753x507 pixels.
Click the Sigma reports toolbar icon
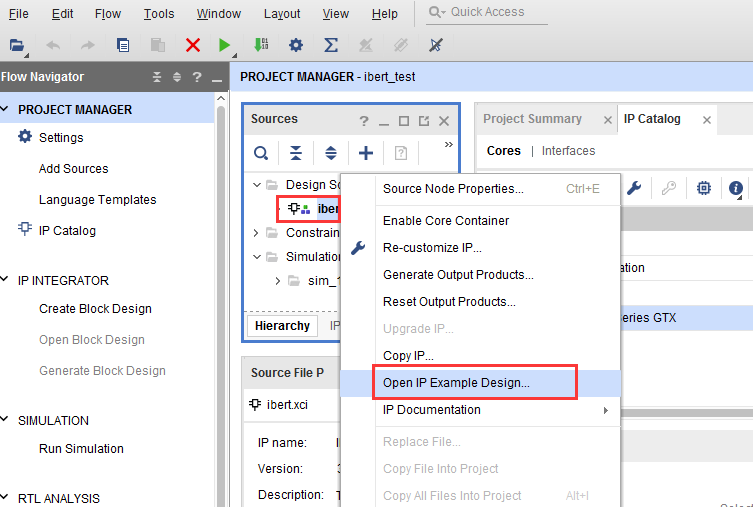(331, 45)
